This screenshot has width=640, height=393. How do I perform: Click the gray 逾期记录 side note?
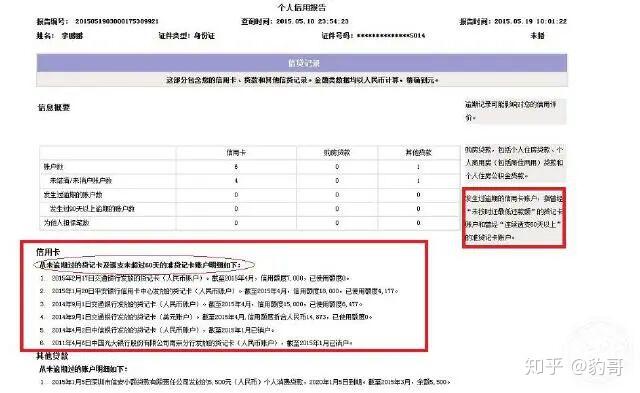click(x=515, y=111)
